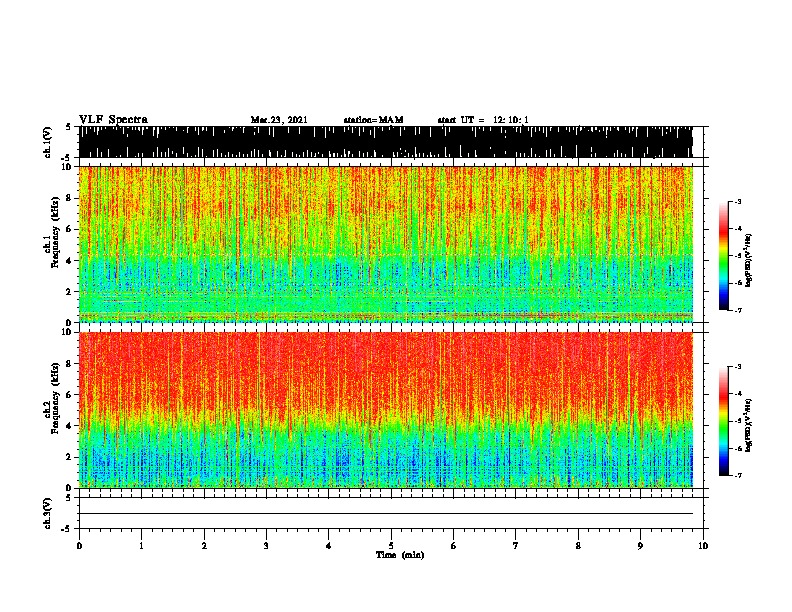The height and width of the screenshot is (612, 792).
Task: Click the log(PSD) label beside the ch.2 color bar
Action: tap(749, 425)
